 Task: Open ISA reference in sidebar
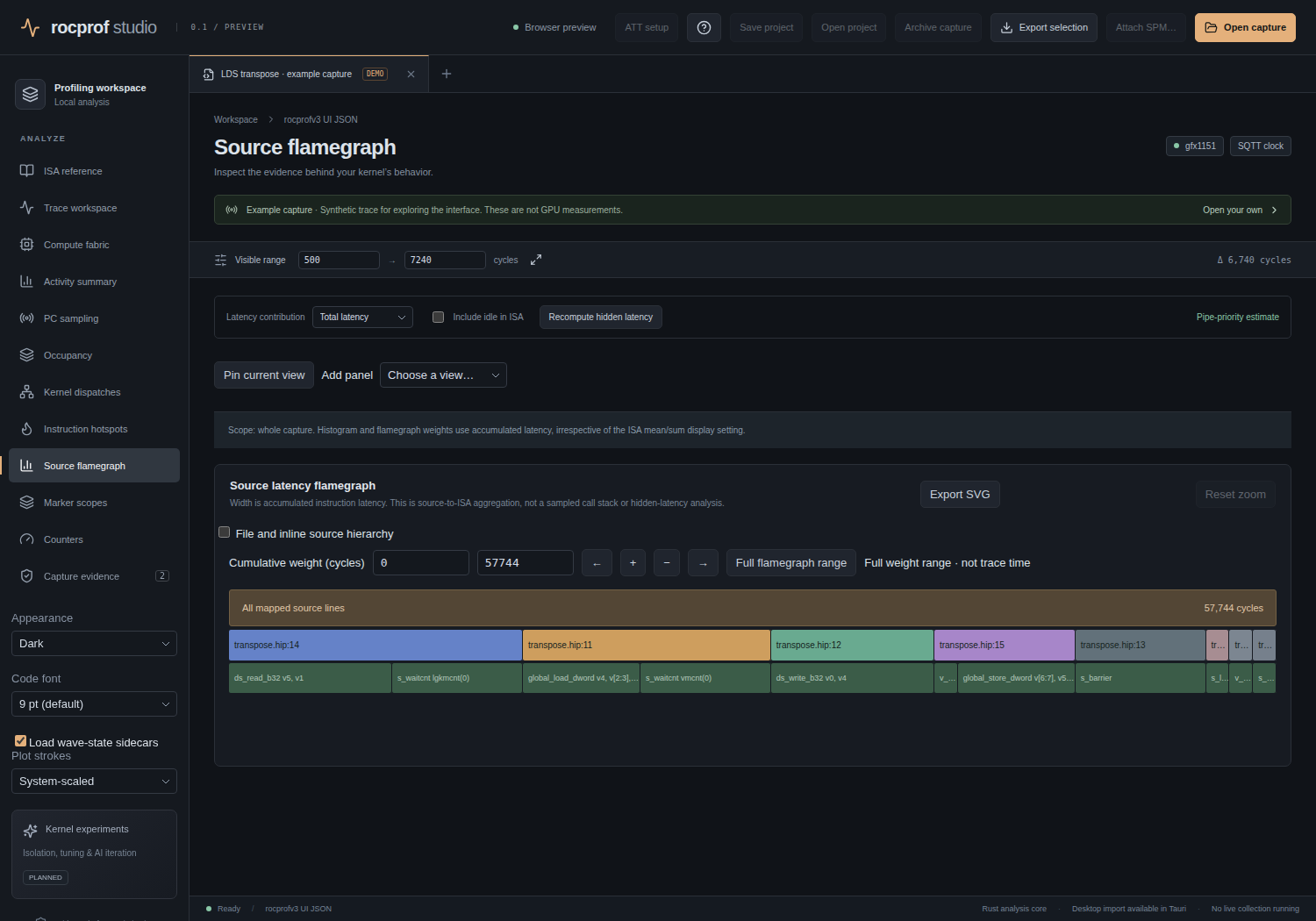(x=94, y=171)
